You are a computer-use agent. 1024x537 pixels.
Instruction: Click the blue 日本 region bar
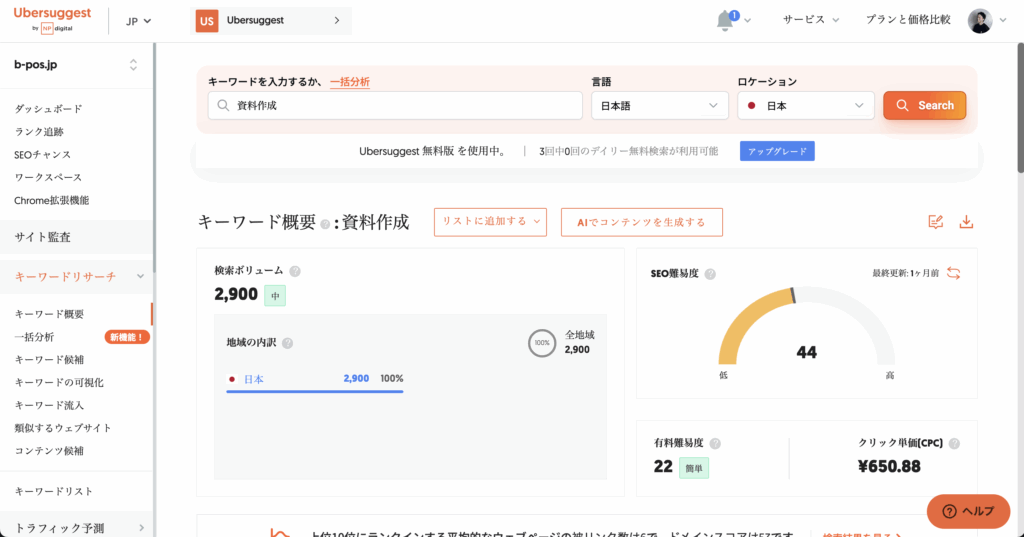point(315,391)
